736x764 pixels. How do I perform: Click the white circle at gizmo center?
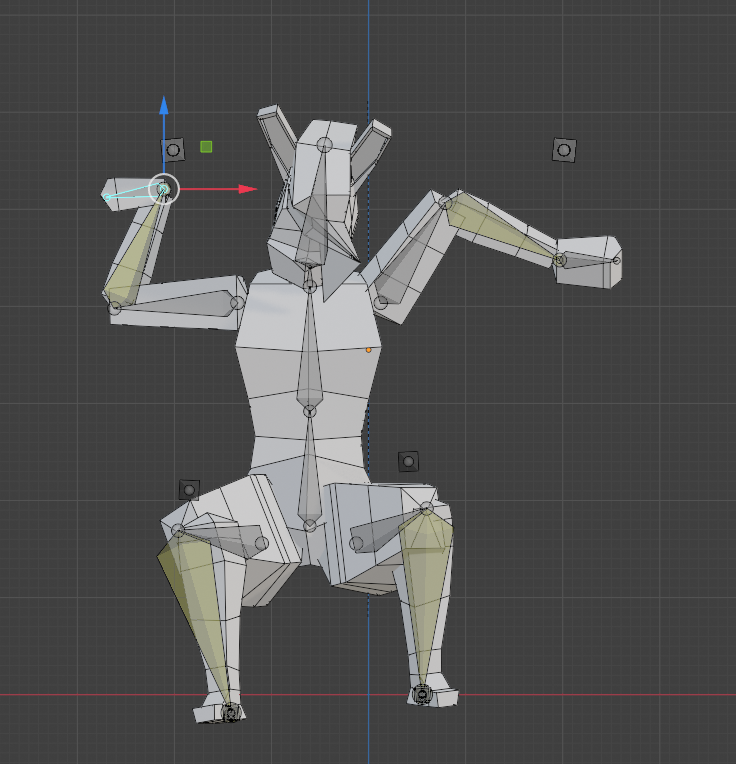point(163,188)
